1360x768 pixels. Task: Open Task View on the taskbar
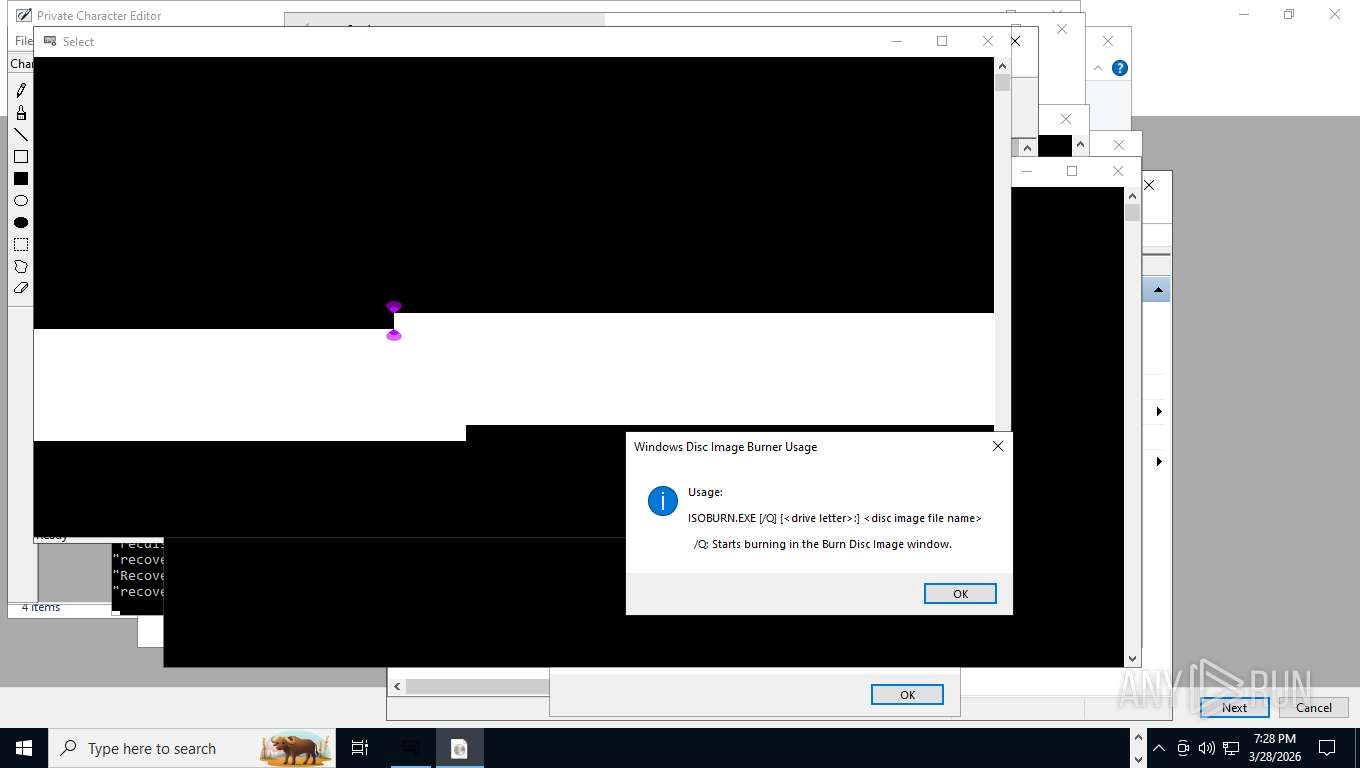(x=360, y=748)
